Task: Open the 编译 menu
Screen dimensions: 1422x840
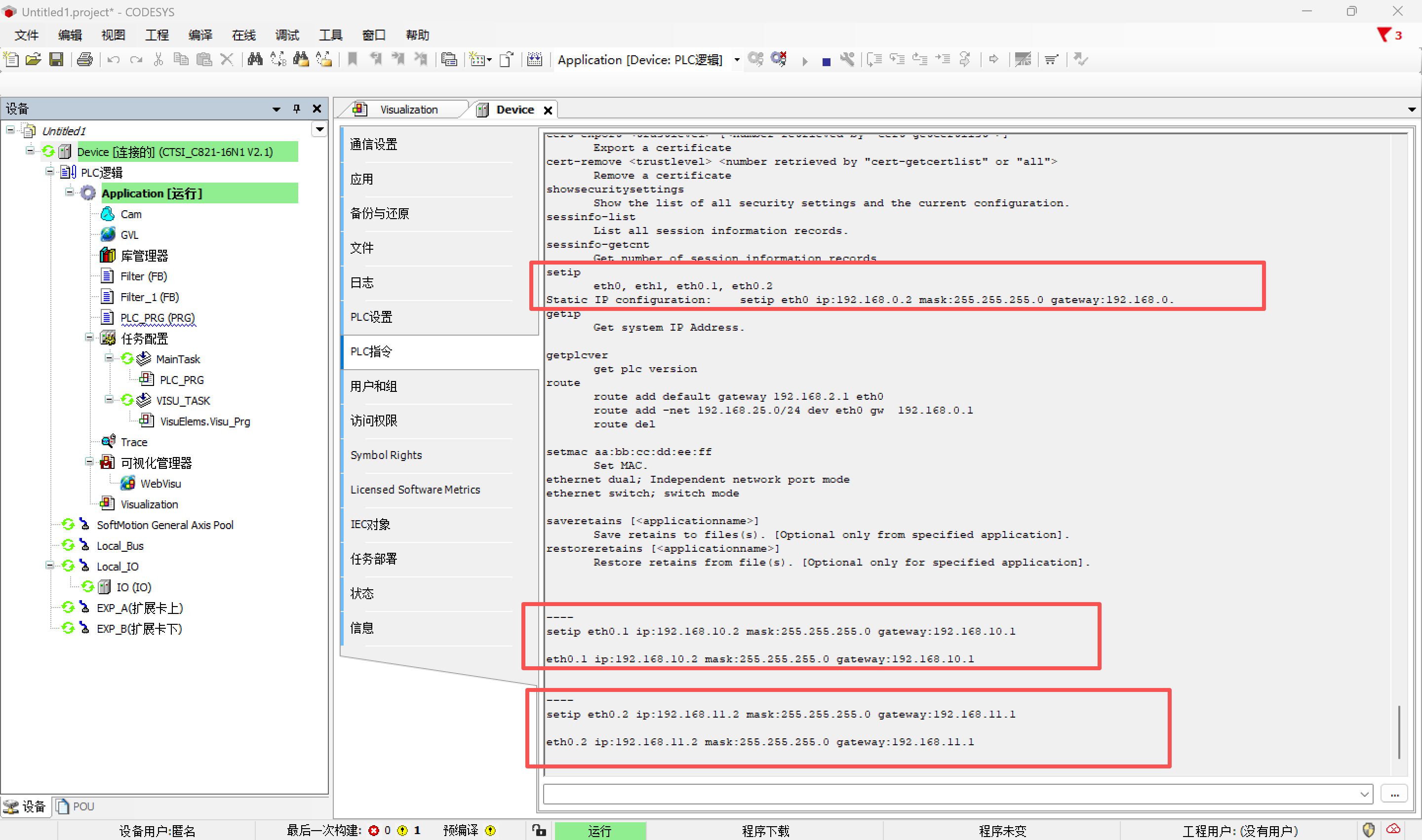Action: click(200, 35)
